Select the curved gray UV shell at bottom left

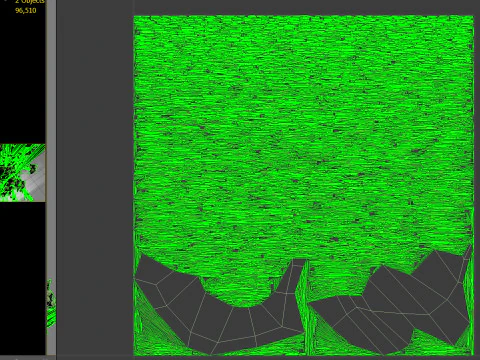pos(220,304)
